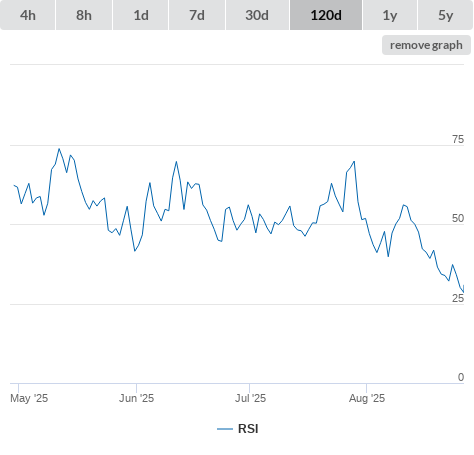
Task: Choose the 1d time range tab
Action: coord(141,15)
